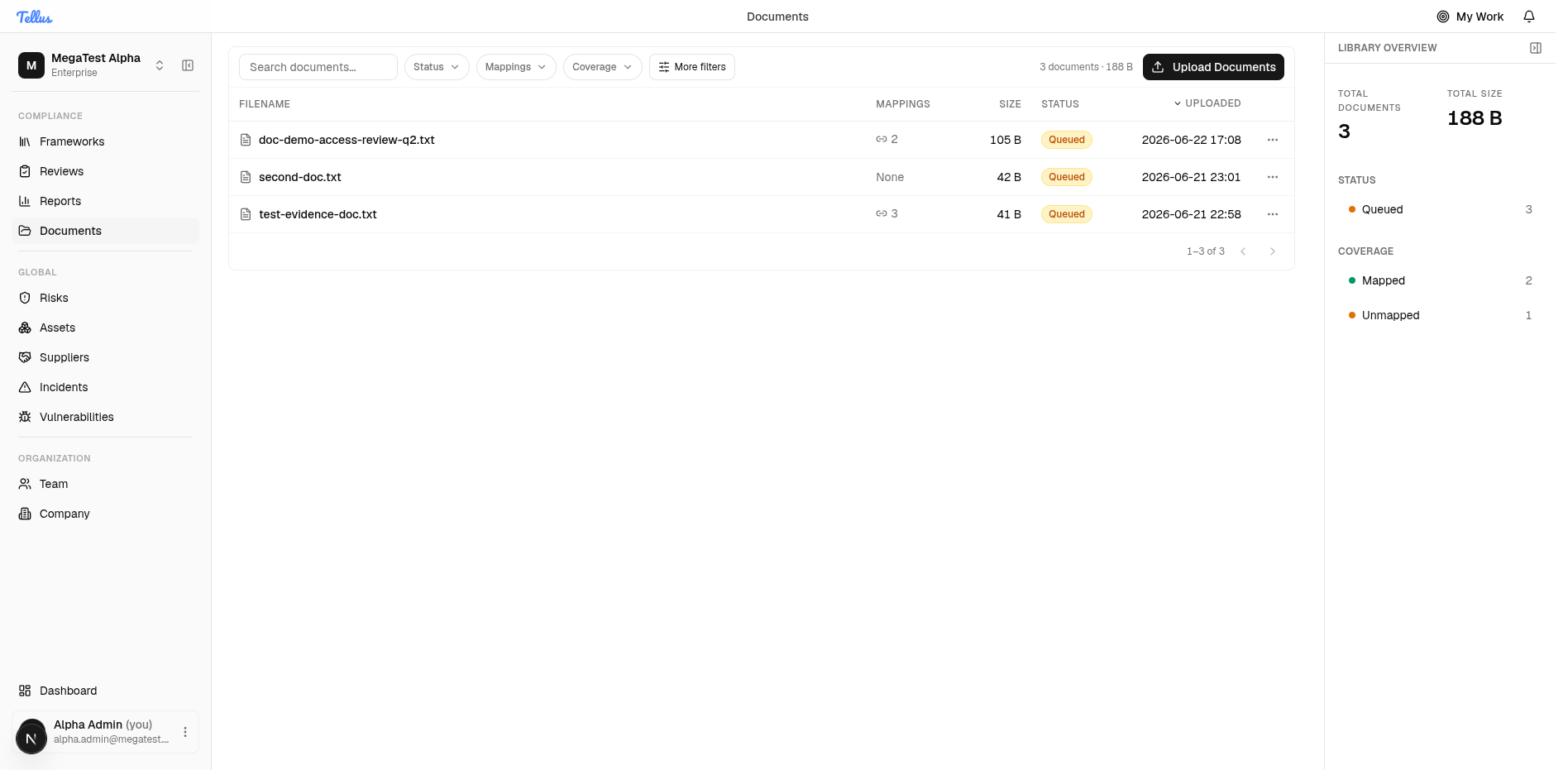Focus the Search documents field

pos(318,67)
